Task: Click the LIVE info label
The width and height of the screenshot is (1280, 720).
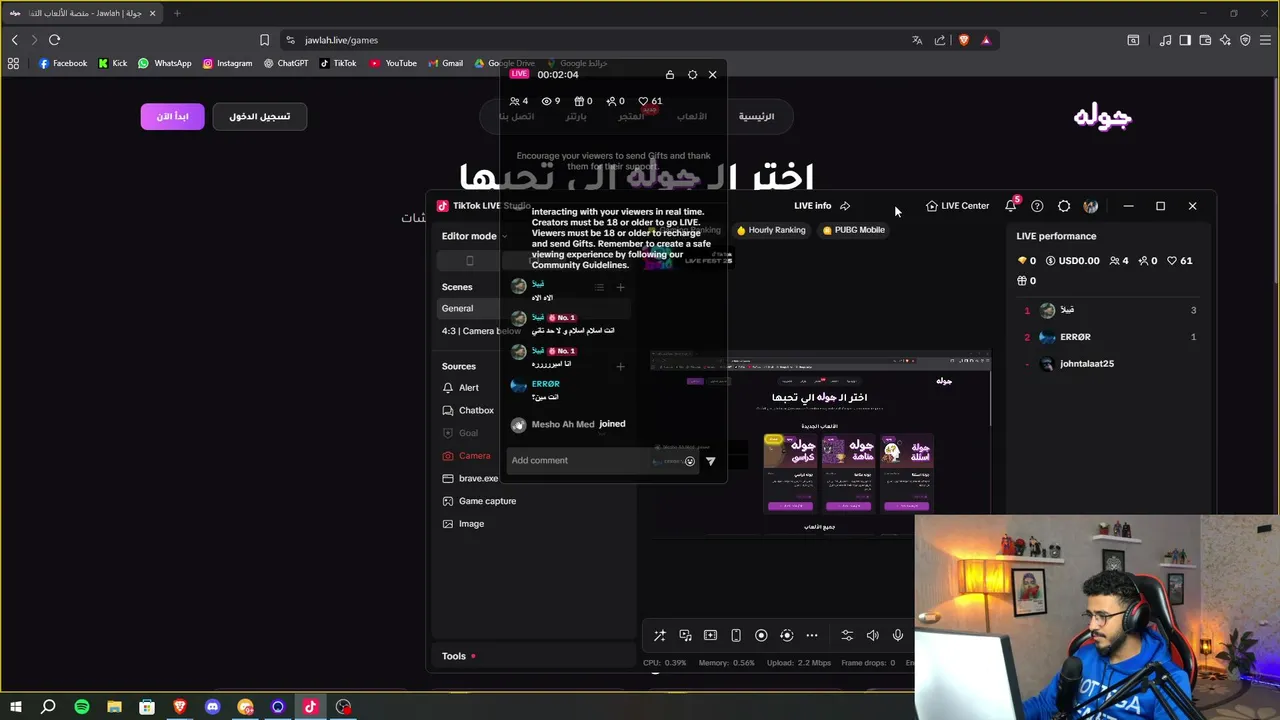Action: pyautogui.click(x=812, y=206)
